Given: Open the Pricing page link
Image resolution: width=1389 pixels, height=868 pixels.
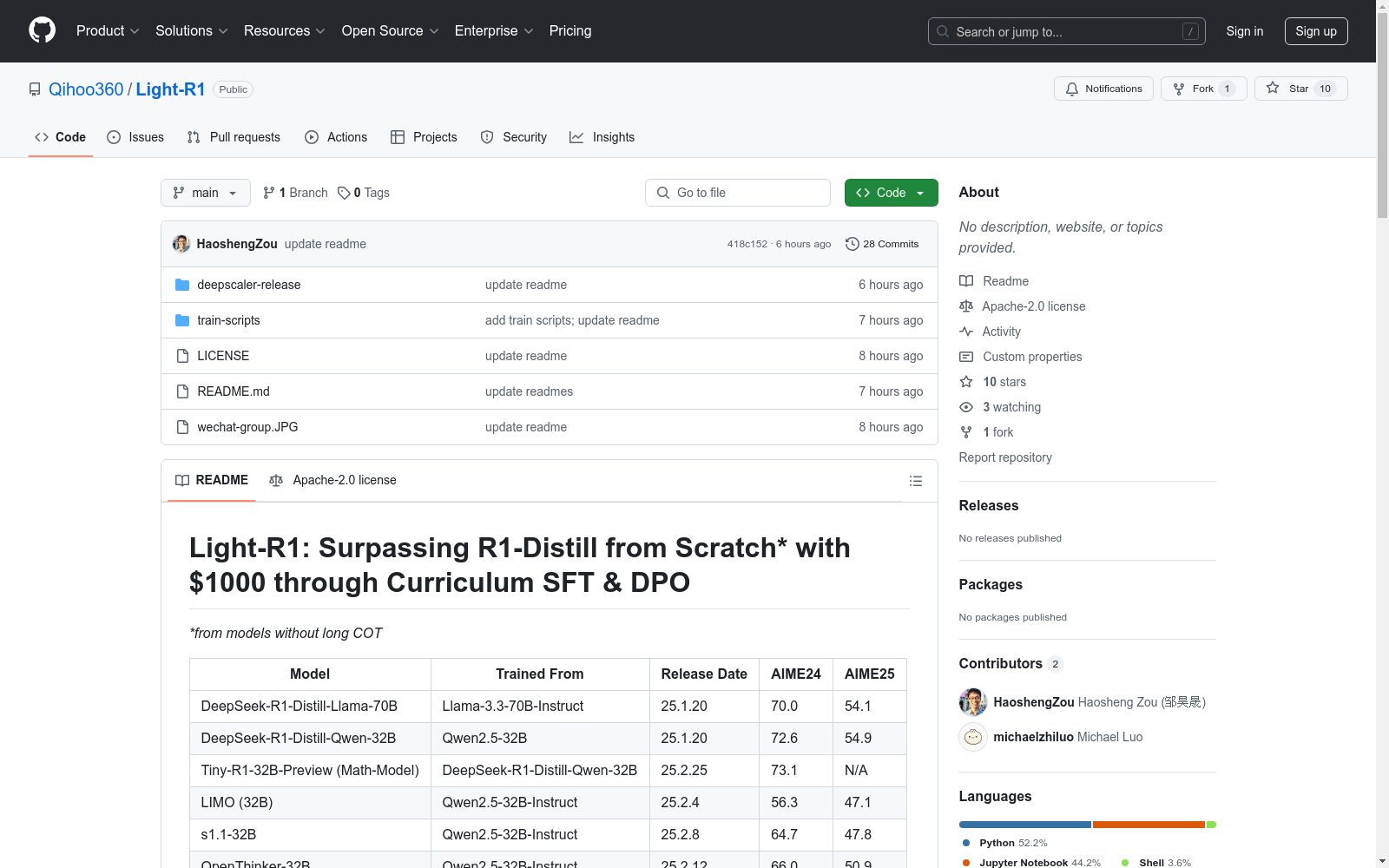Looking at the screenshot, I should click(570, 31).
